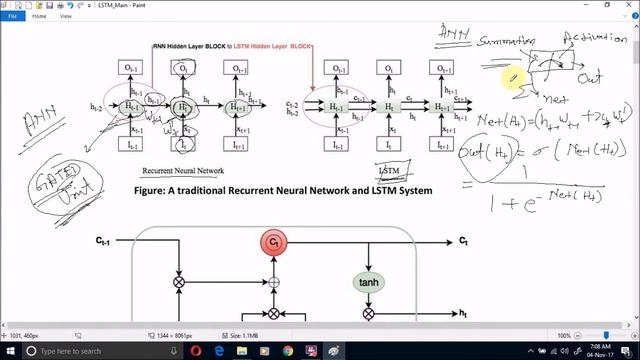
Task: Click the battery icon in system tray
Action: [542, 351]
